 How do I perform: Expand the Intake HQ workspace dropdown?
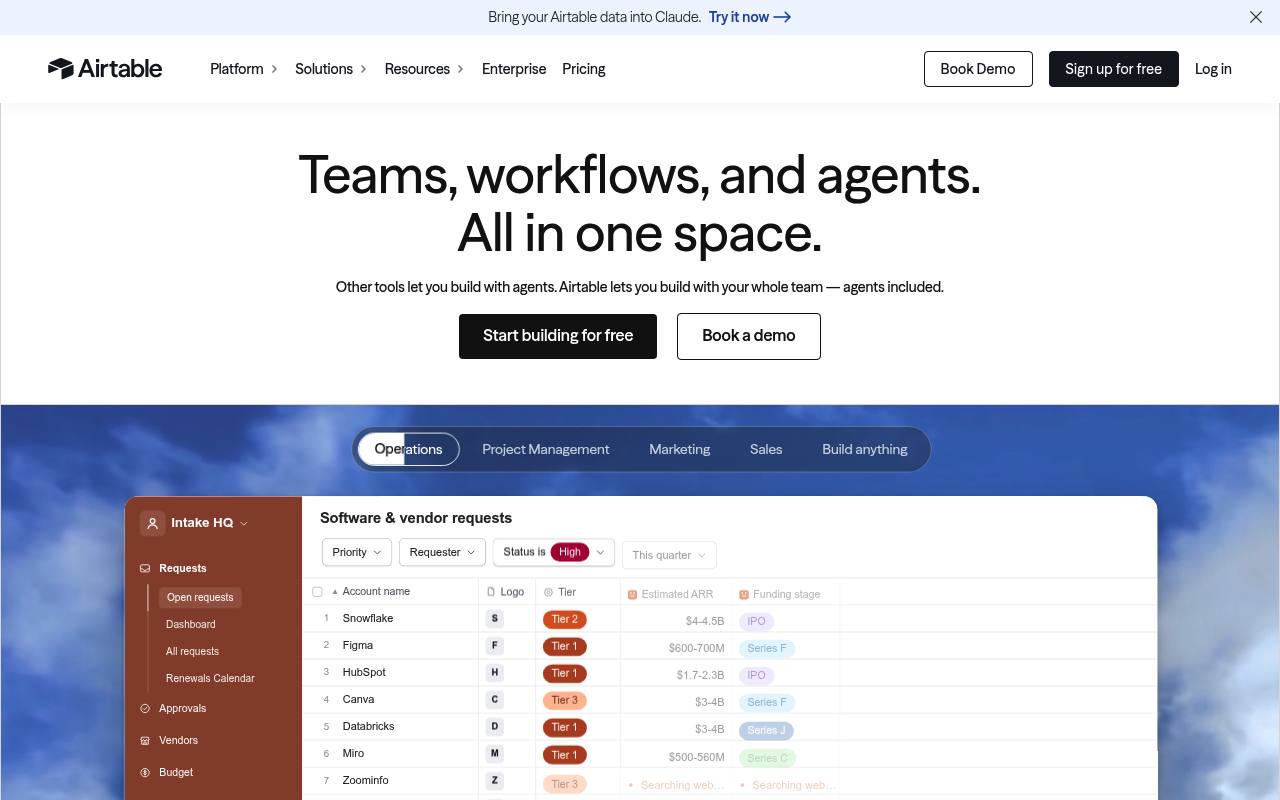[x=244, y=523]
